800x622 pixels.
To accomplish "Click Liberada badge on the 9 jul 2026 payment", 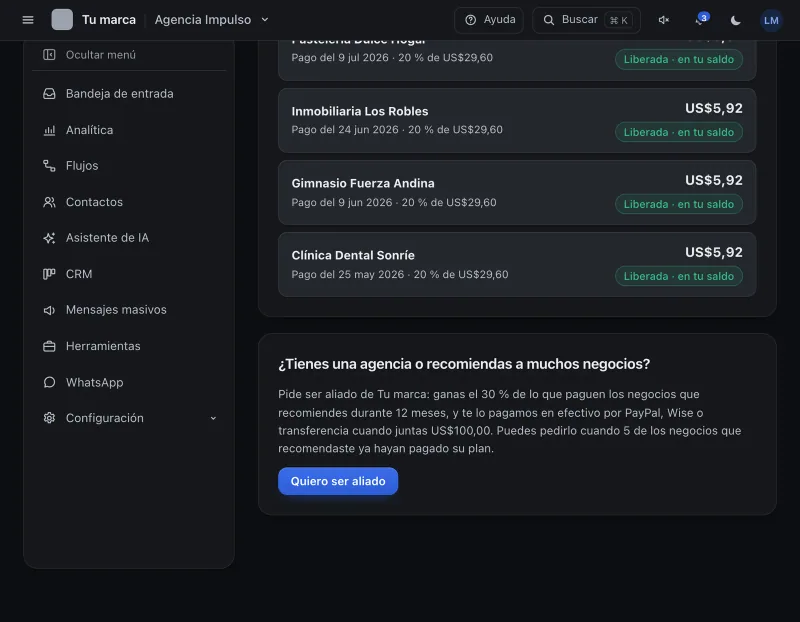I will pyautogui.click(x=679, y=59).
